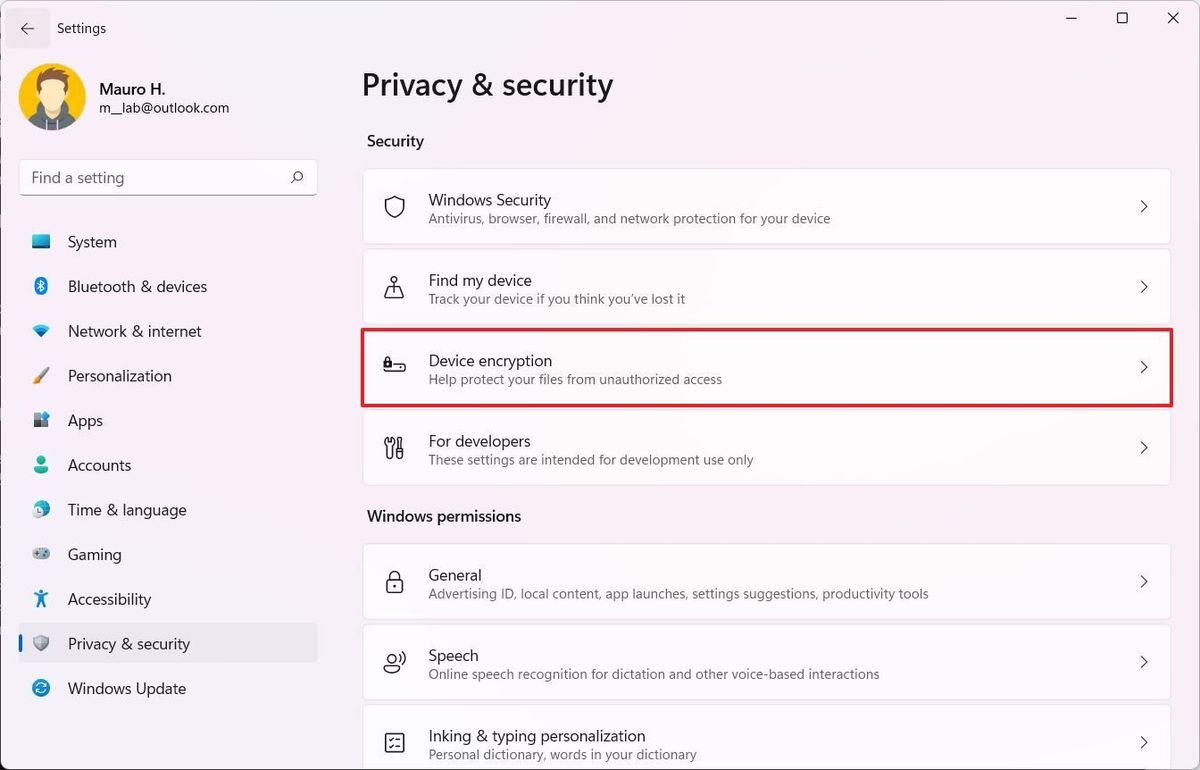
Task: Select the System sidebar icon
Action: [x=41, y=242]
